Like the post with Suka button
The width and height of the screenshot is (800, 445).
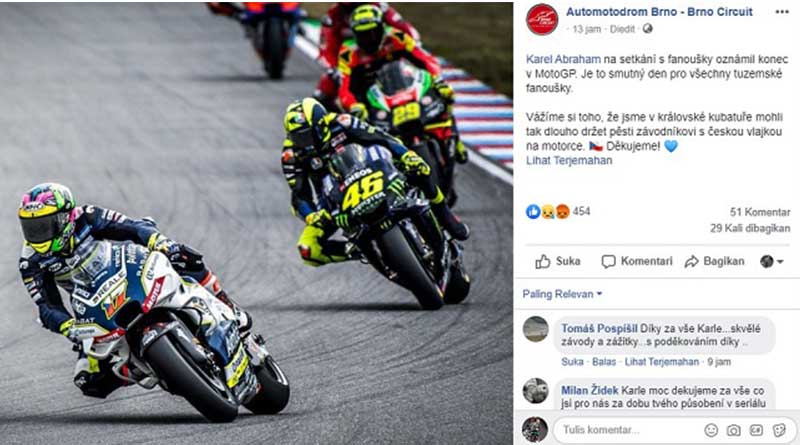(x=557, y=261)
